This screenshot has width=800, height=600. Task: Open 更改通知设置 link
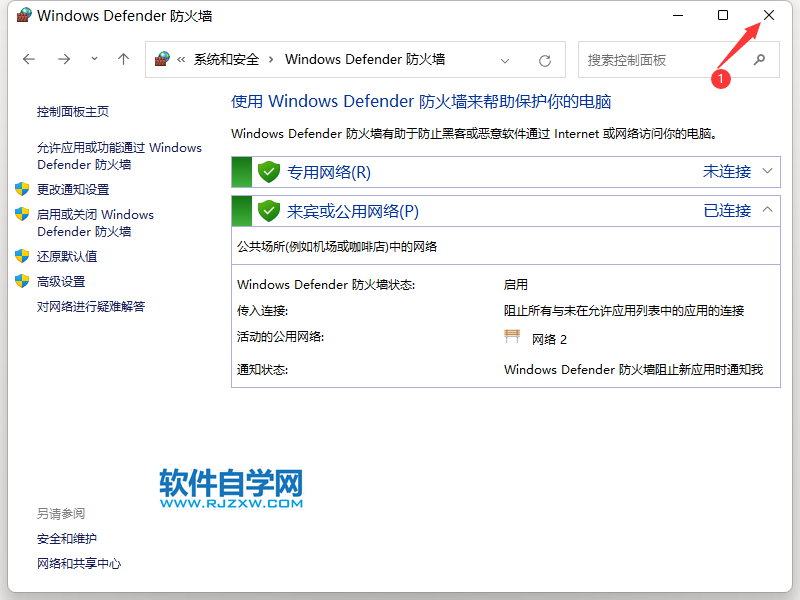click(x=73, y=189)
